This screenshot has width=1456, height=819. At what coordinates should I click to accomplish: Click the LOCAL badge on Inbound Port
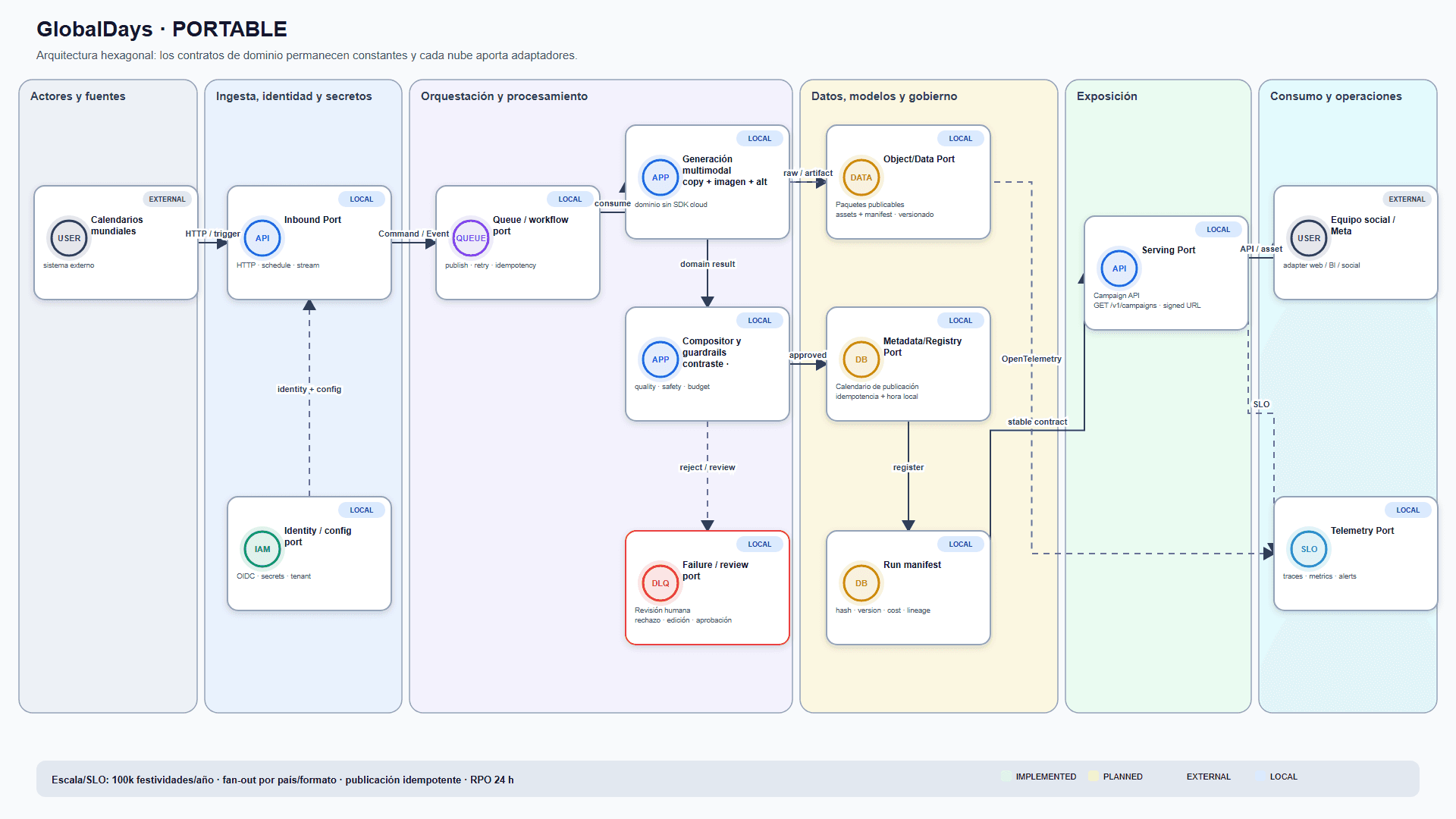coord(362,199)
